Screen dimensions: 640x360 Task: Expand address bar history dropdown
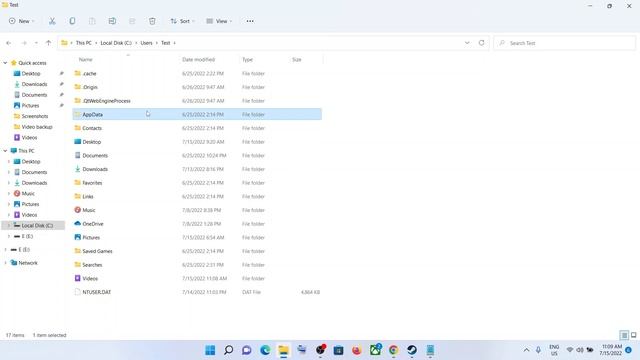[x=467, y=43]
